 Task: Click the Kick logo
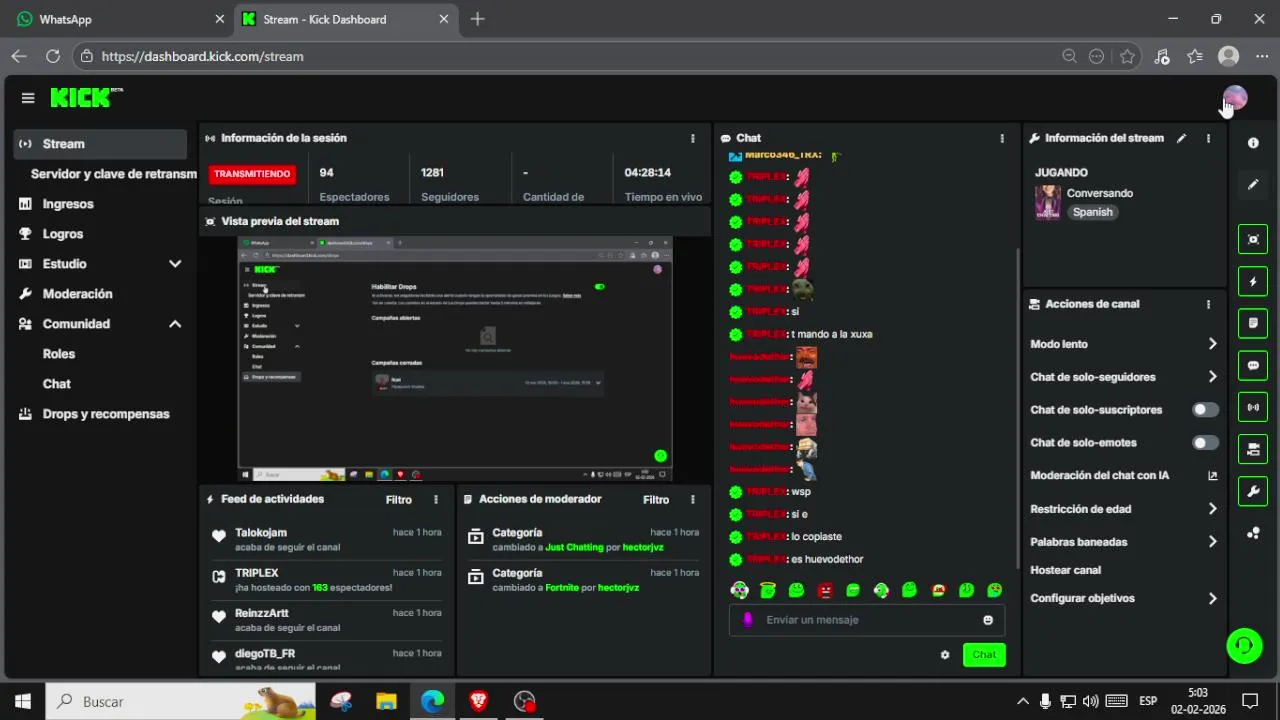pos(86,97)
